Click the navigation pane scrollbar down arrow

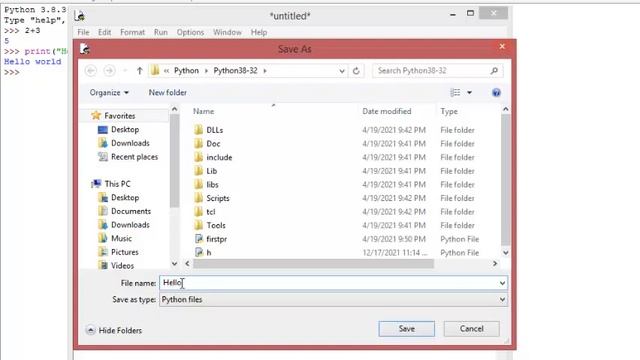coord(174,264)
